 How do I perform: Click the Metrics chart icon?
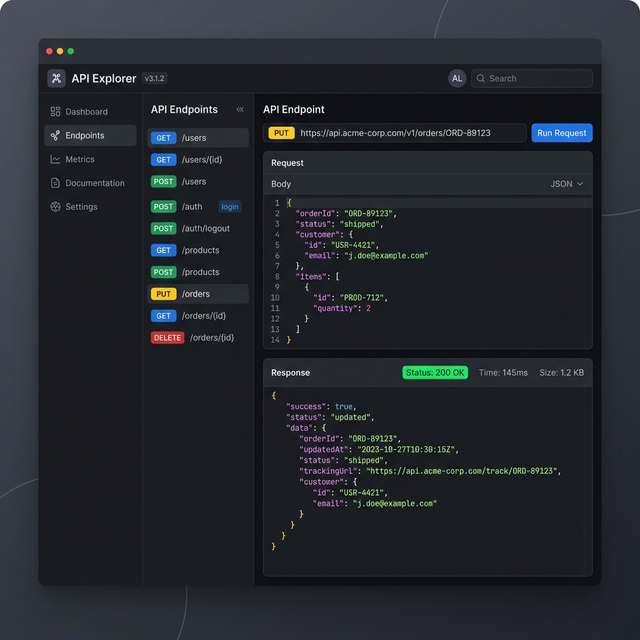55,159
